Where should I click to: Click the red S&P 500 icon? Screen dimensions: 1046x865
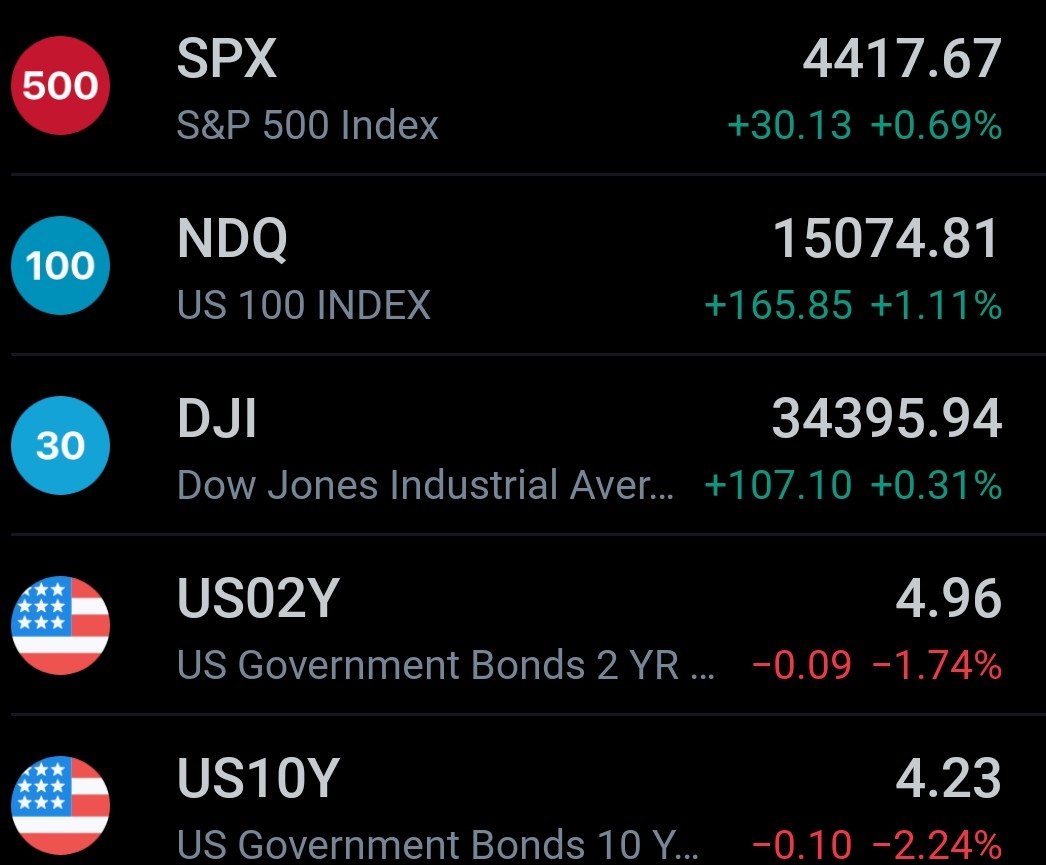[x=60, y=86]
